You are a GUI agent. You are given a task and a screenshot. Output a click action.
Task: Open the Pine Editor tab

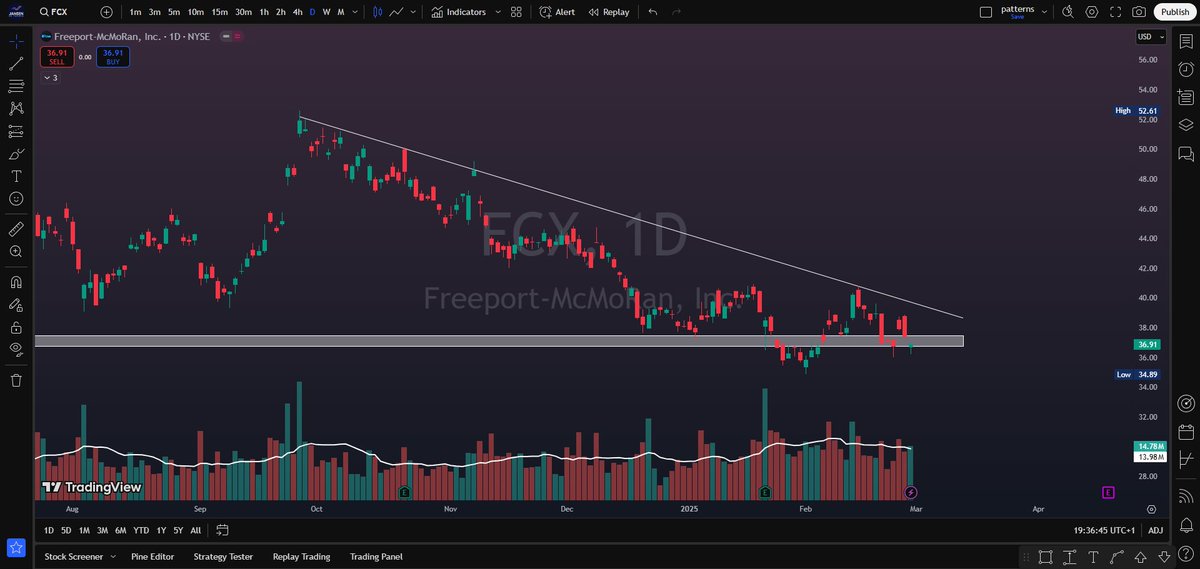154,556
